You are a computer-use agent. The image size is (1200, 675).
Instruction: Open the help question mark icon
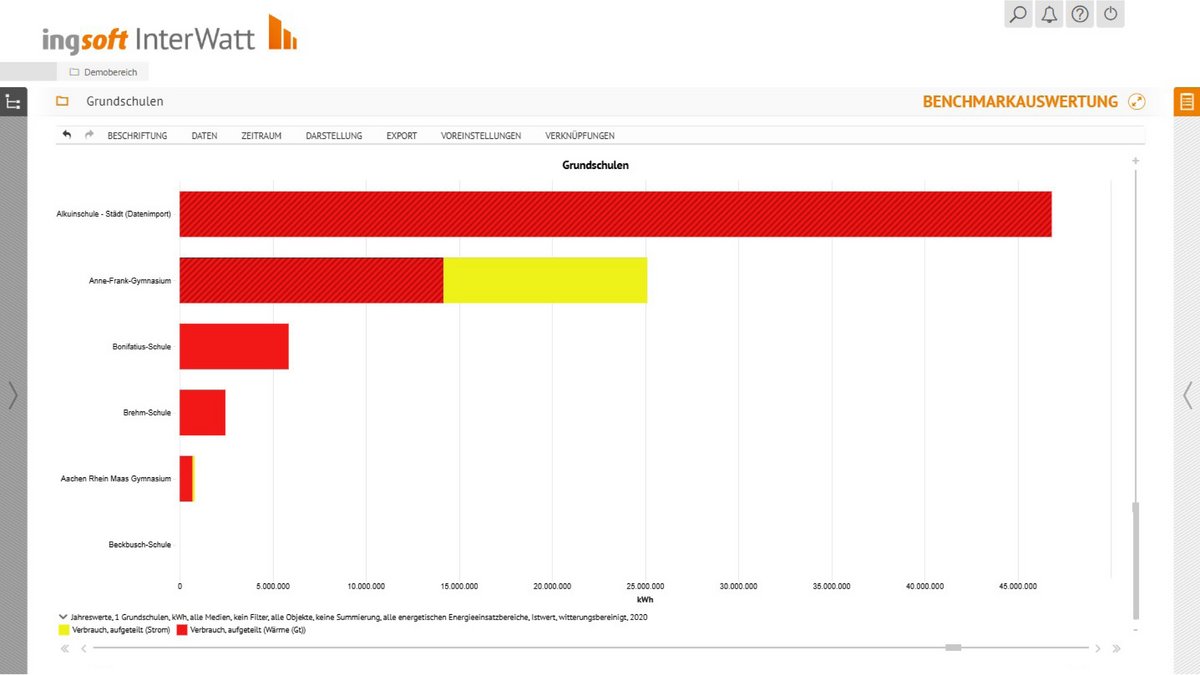(1080, 15)
